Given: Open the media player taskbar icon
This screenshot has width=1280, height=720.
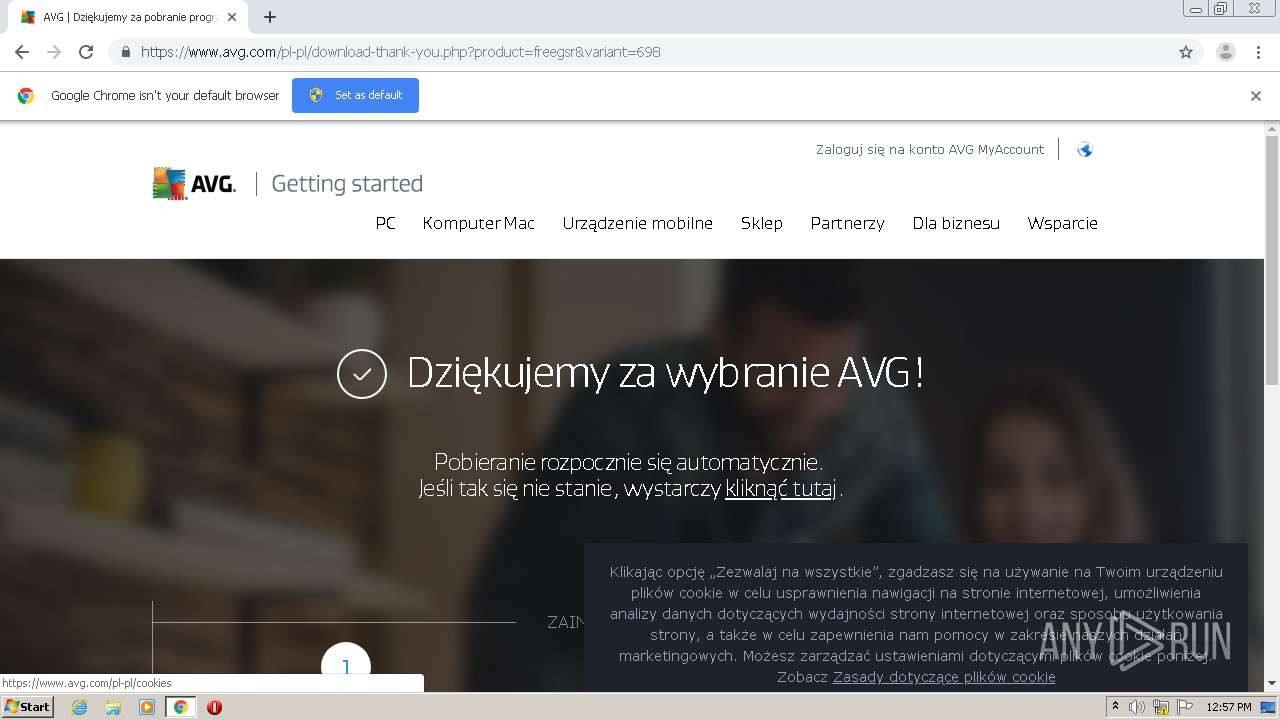Looking at the screenshot, I should pos(147,707).
